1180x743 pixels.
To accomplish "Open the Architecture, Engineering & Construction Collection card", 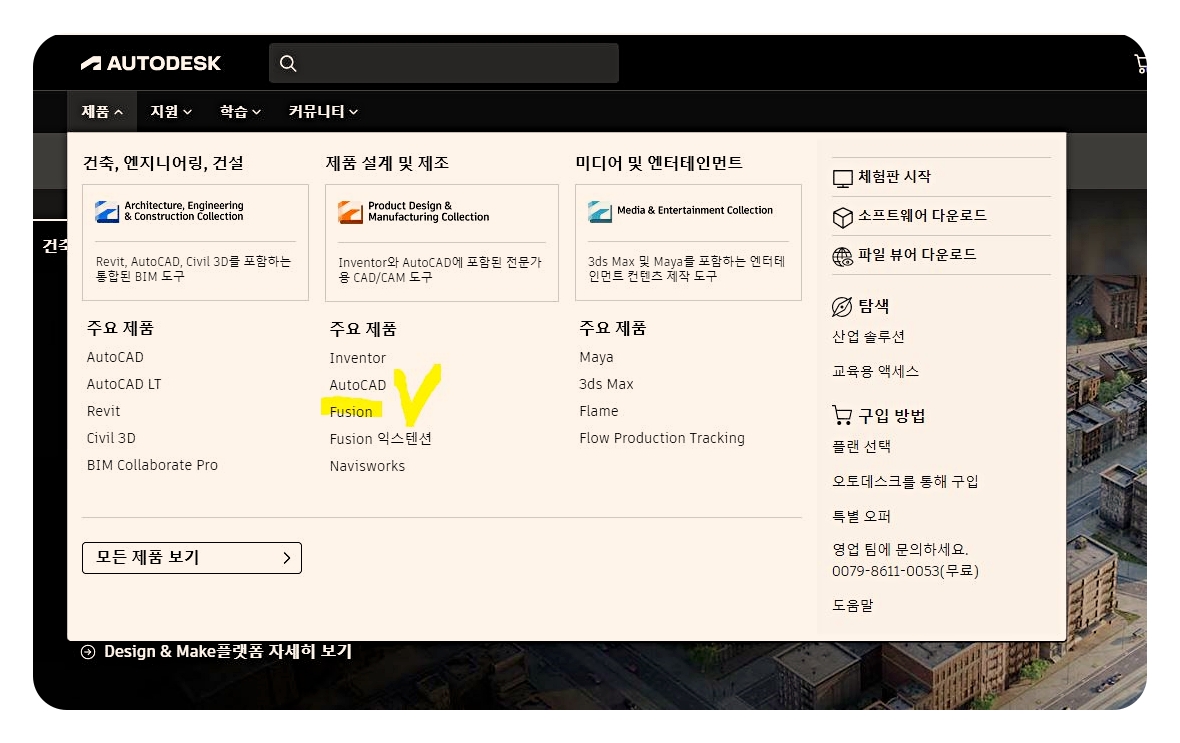I will (196, 242).
